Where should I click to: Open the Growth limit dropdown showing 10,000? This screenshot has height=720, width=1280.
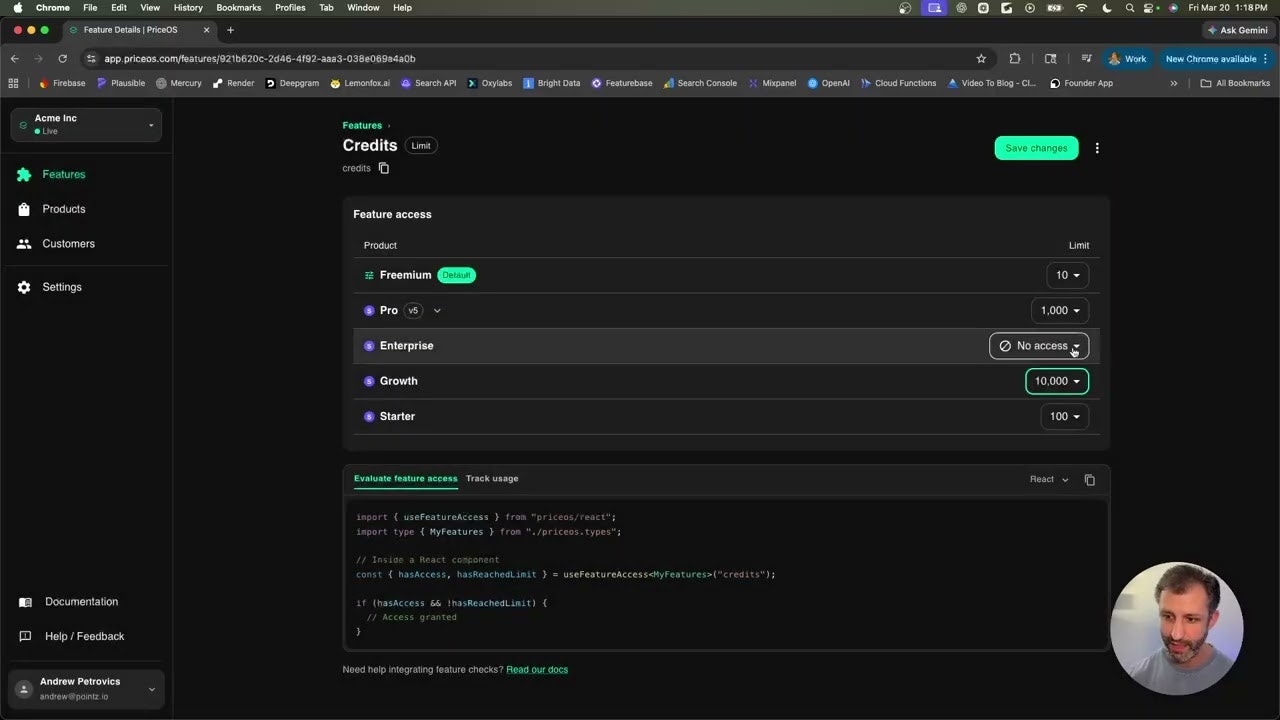1056,381
